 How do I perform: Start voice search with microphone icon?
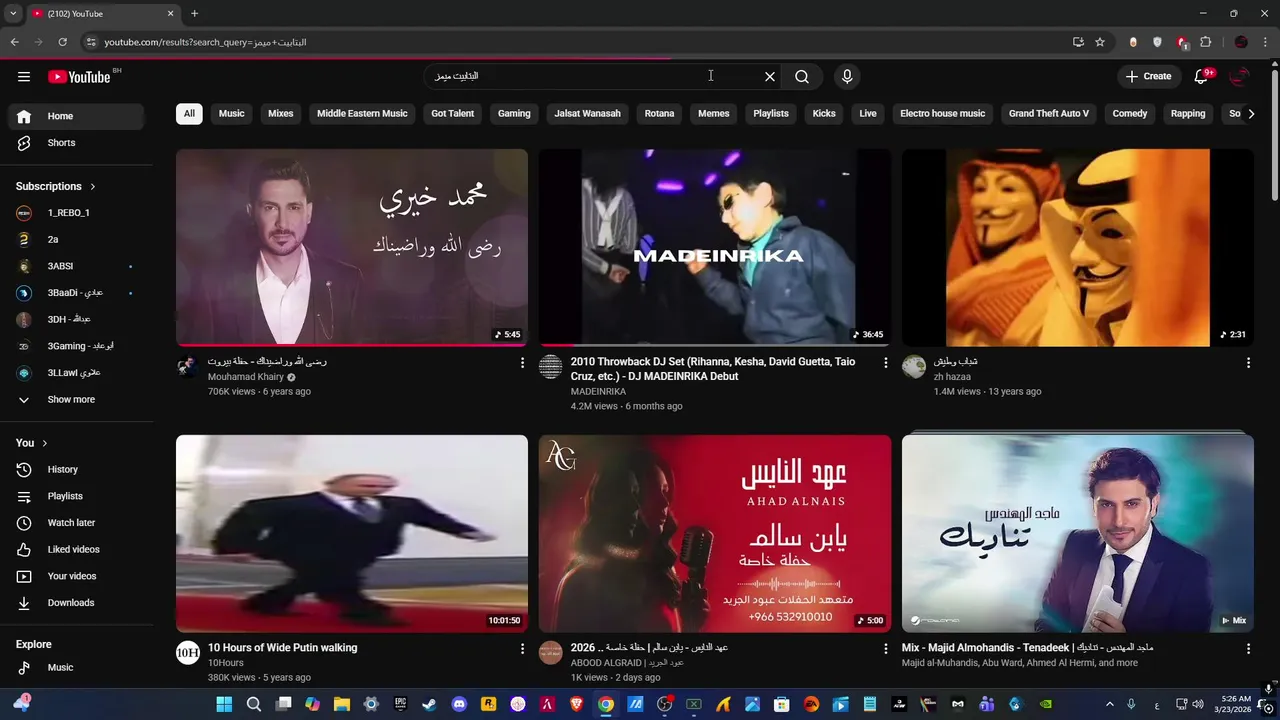point(847,77)
